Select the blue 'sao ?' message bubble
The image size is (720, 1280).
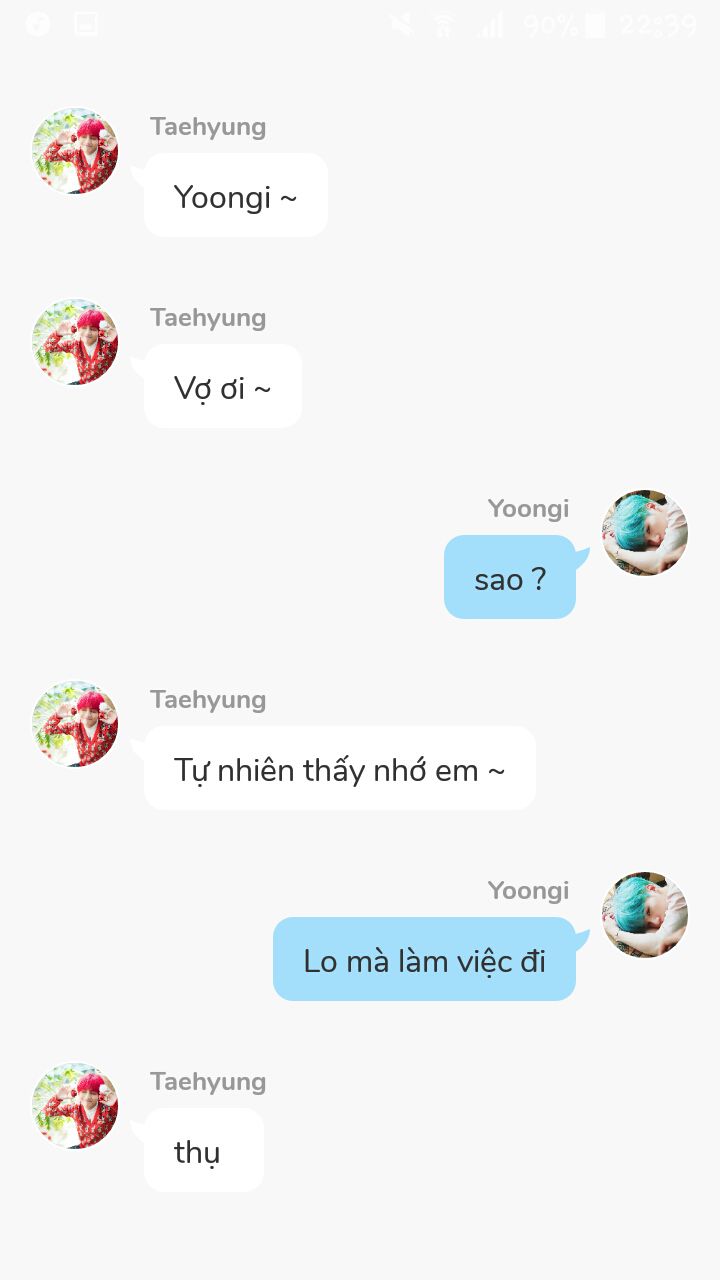(x=510, y=577)
